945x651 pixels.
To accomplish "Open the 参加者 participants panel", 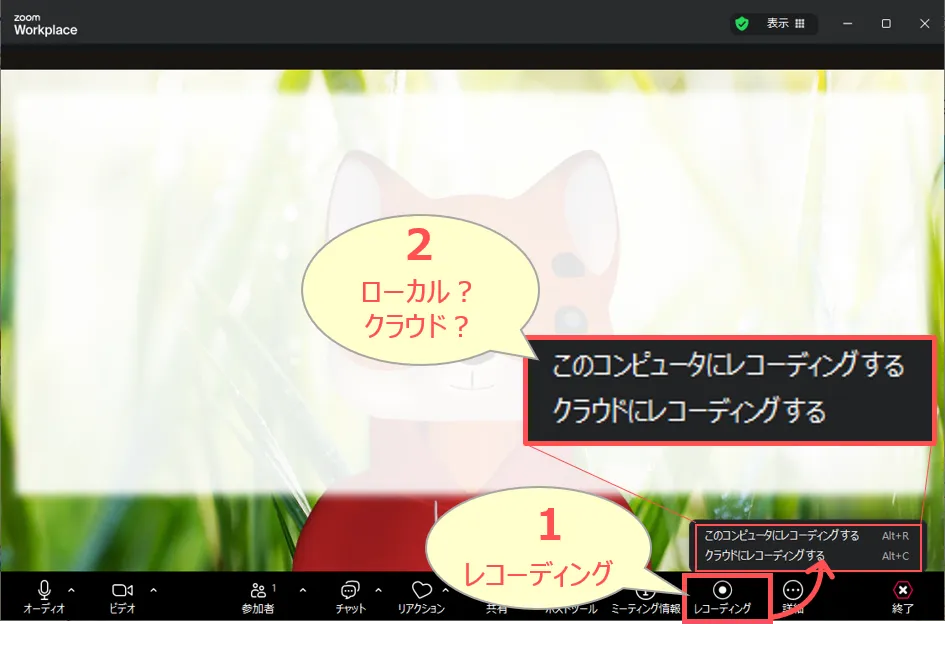I will point(259,590).
